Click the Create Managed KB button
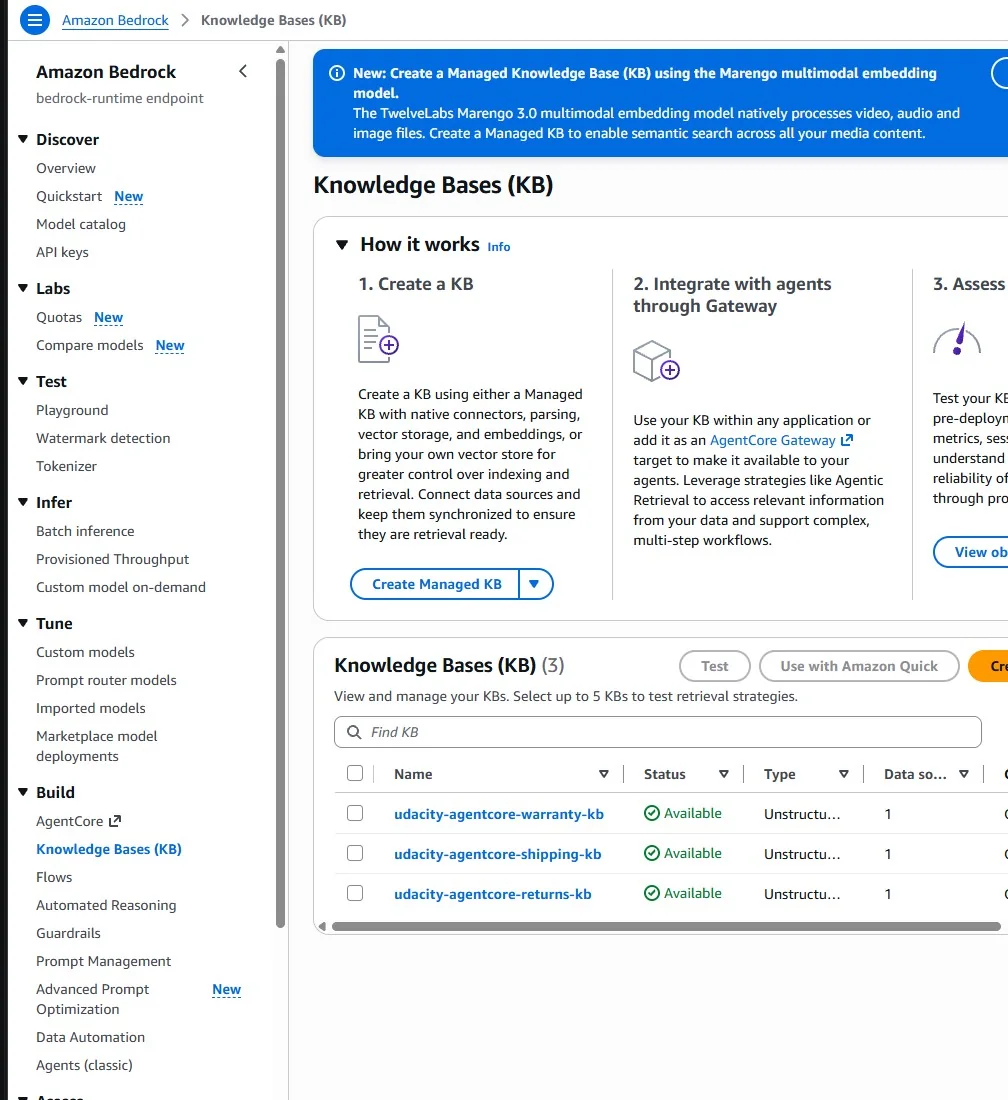 pyautogui.click(x=436, y=584)
